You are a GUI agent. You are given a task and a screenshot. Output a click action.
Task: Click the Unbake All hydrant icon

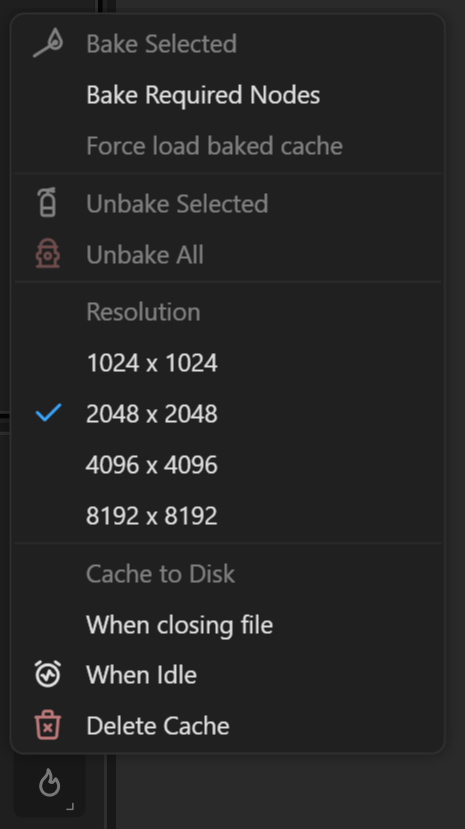pyautogui.click(x=48, y=254)
